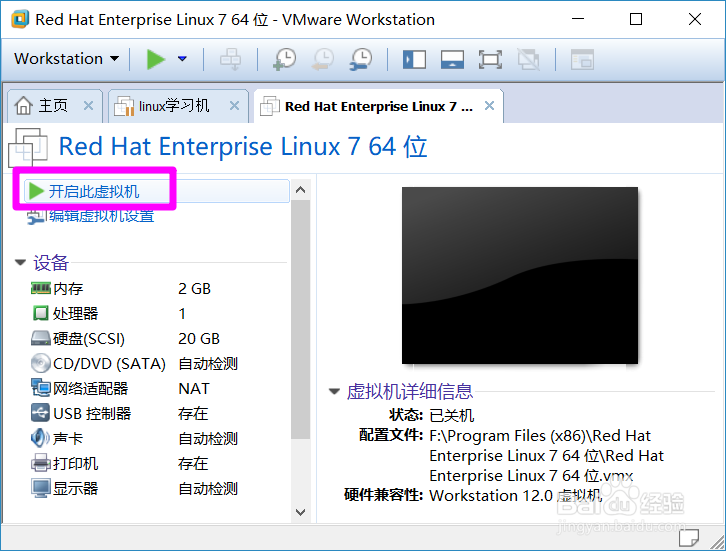Click the Workstation 12.0 虚拟机 compatibility text

point(516,496)
